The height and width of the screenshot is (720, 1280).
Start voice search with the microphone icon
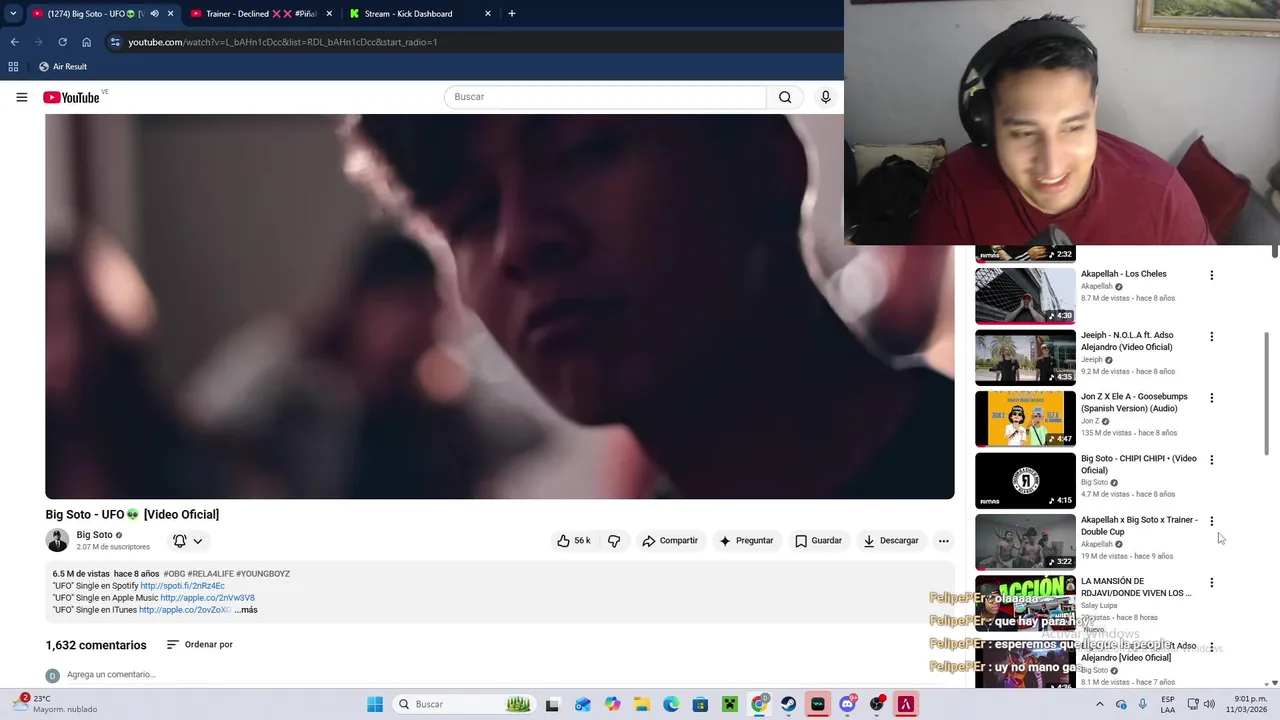(x=825, y=97)
